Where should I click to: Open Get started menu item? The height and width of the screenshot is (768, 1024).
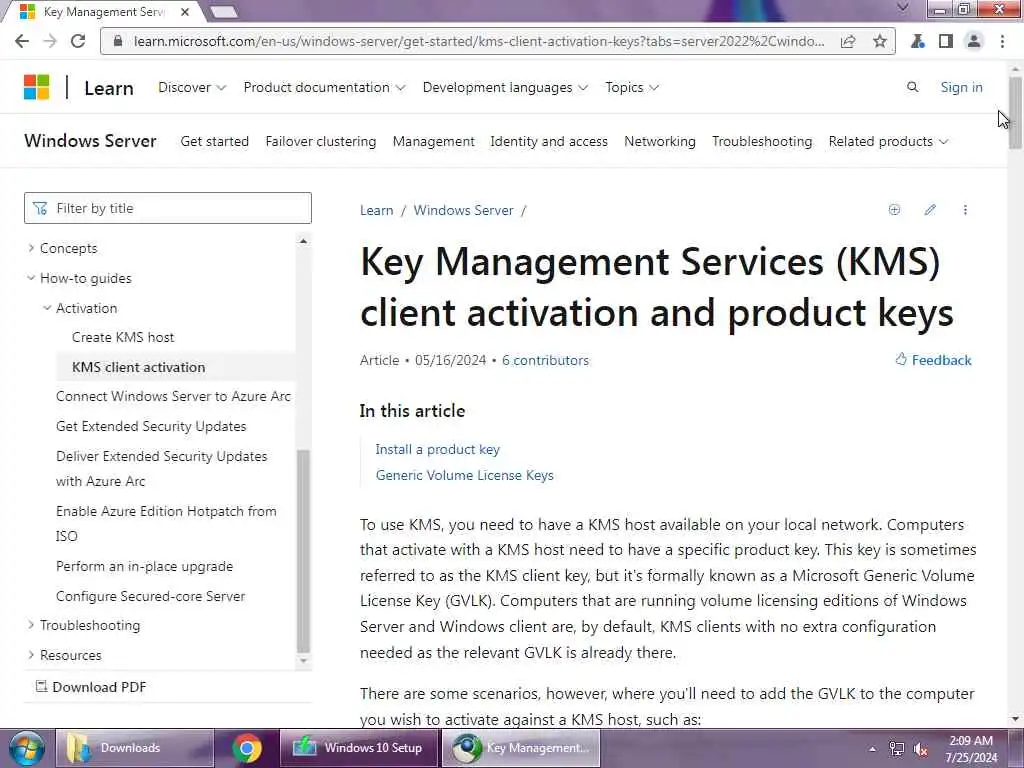click(214, 141)
